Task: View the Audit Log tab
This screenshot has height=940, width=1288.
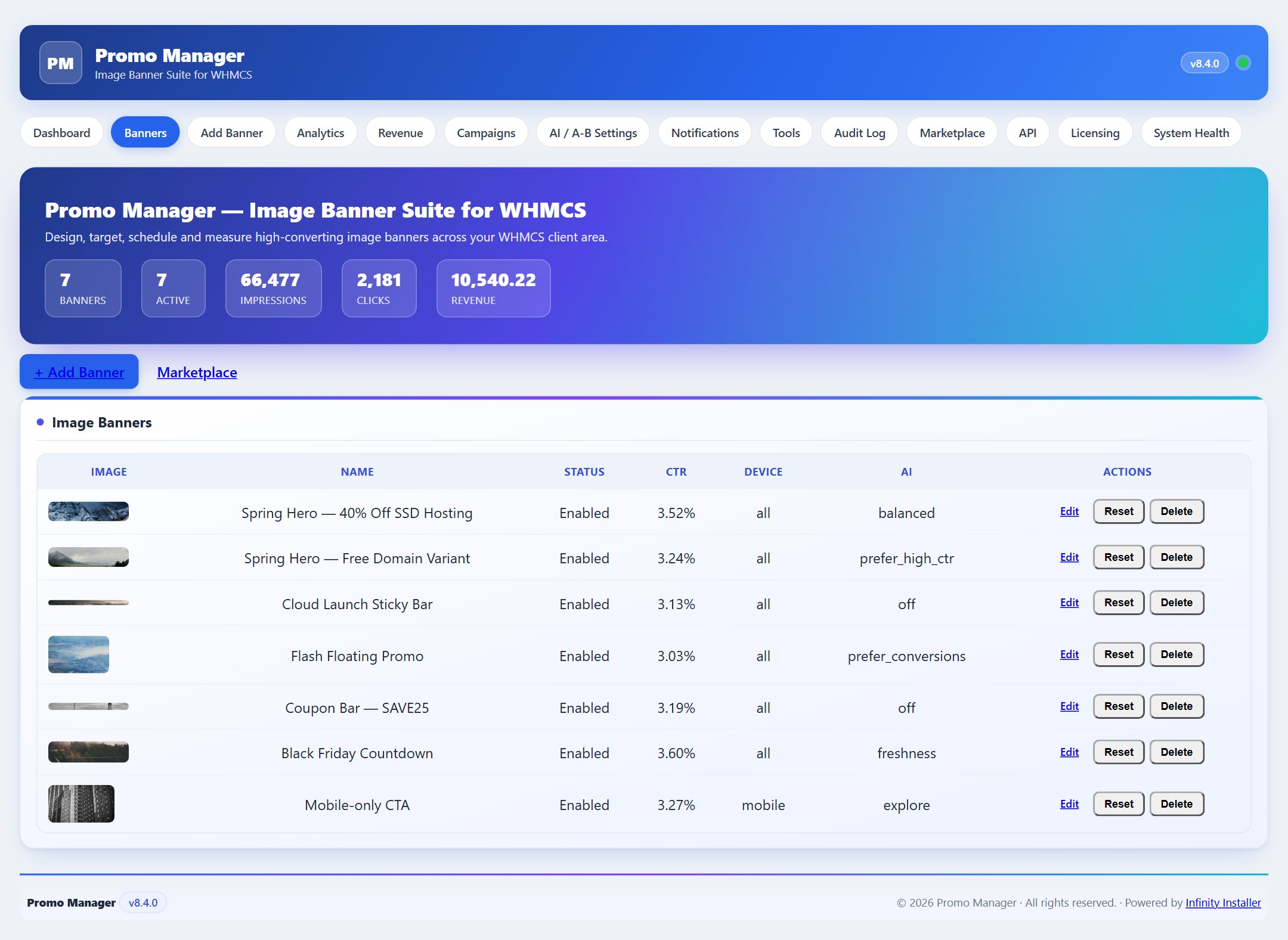Action: tap(859, 132)
